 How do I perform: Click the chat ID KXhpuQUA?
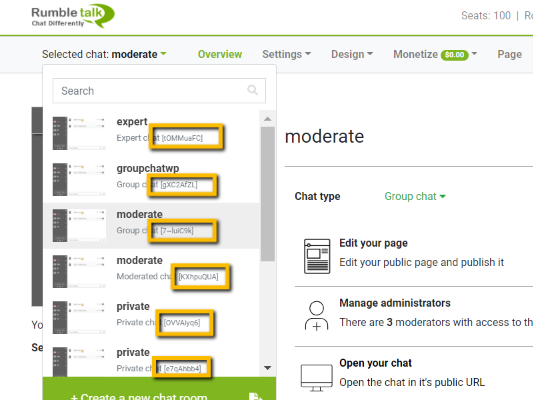pyautogui.click(x=199, y=277)
